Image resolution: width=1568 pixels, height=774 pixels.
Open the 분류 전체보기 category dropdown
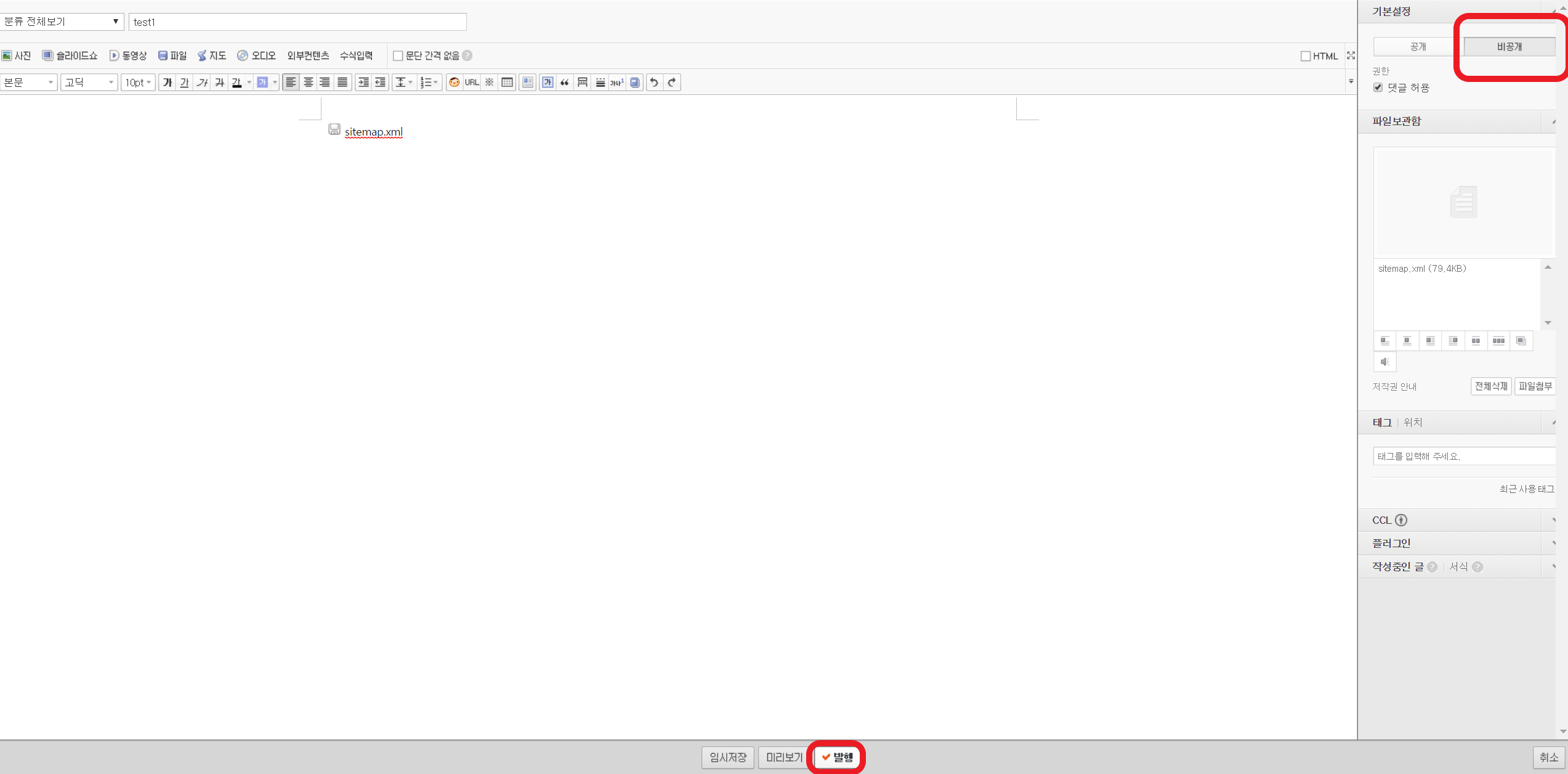pyautogui.click(x=62, y=22)
